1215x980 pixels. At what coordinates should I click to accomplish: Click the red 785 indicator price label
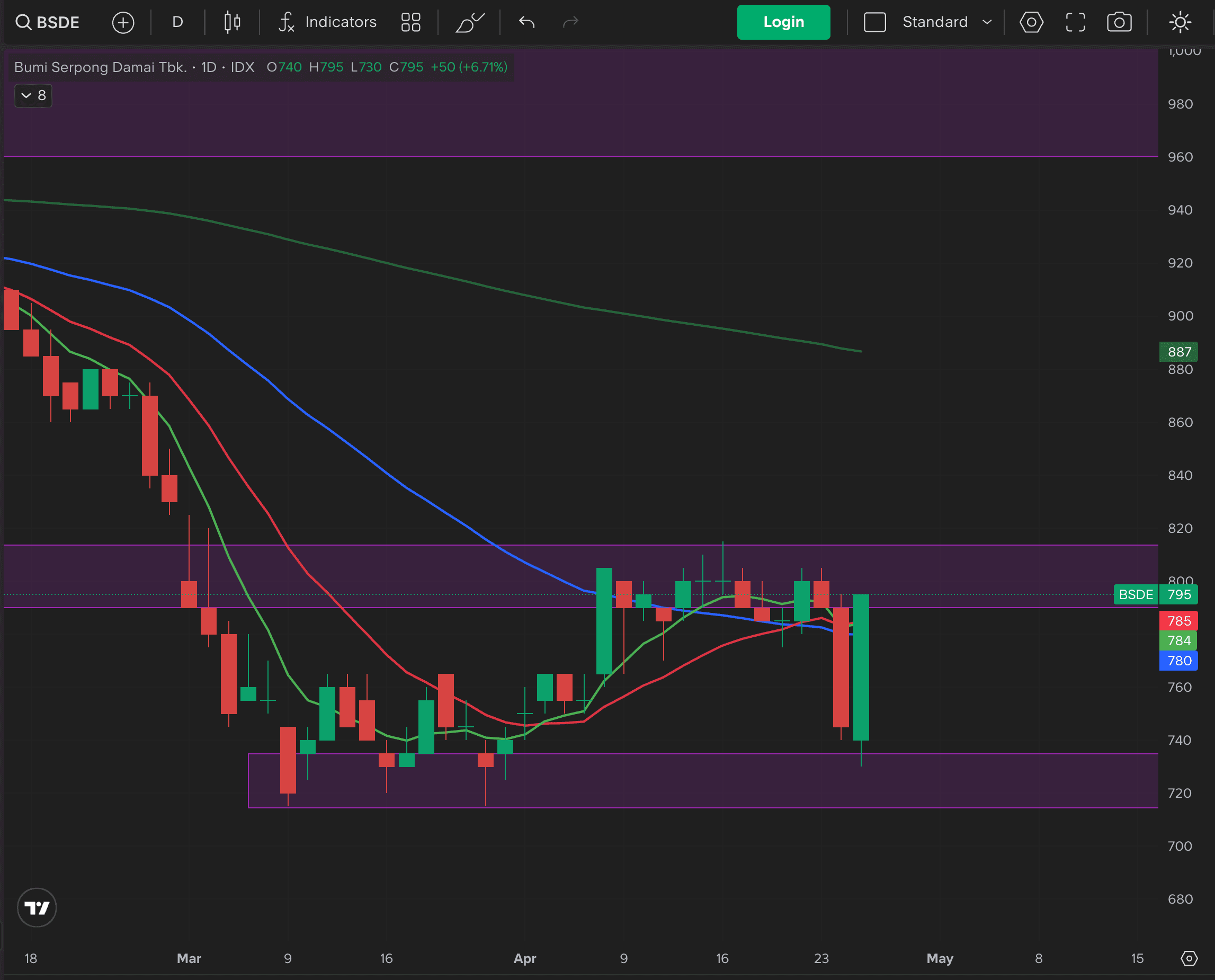pyautogui.click(x=1178, y=621)
